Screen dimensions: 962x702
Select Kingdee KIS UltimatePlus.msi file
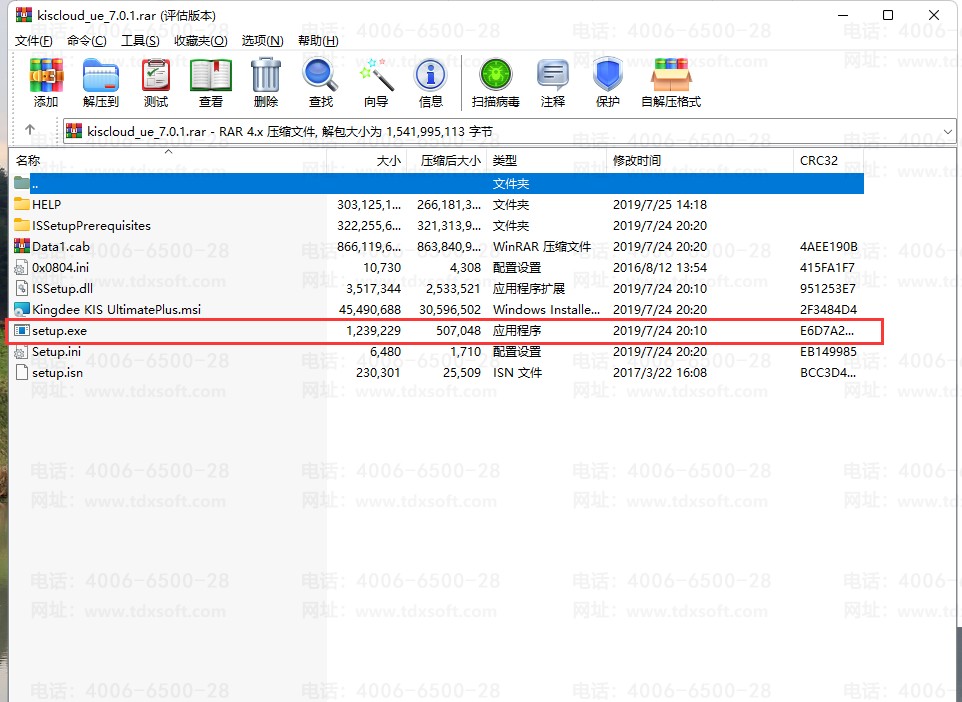pos(116,310)
